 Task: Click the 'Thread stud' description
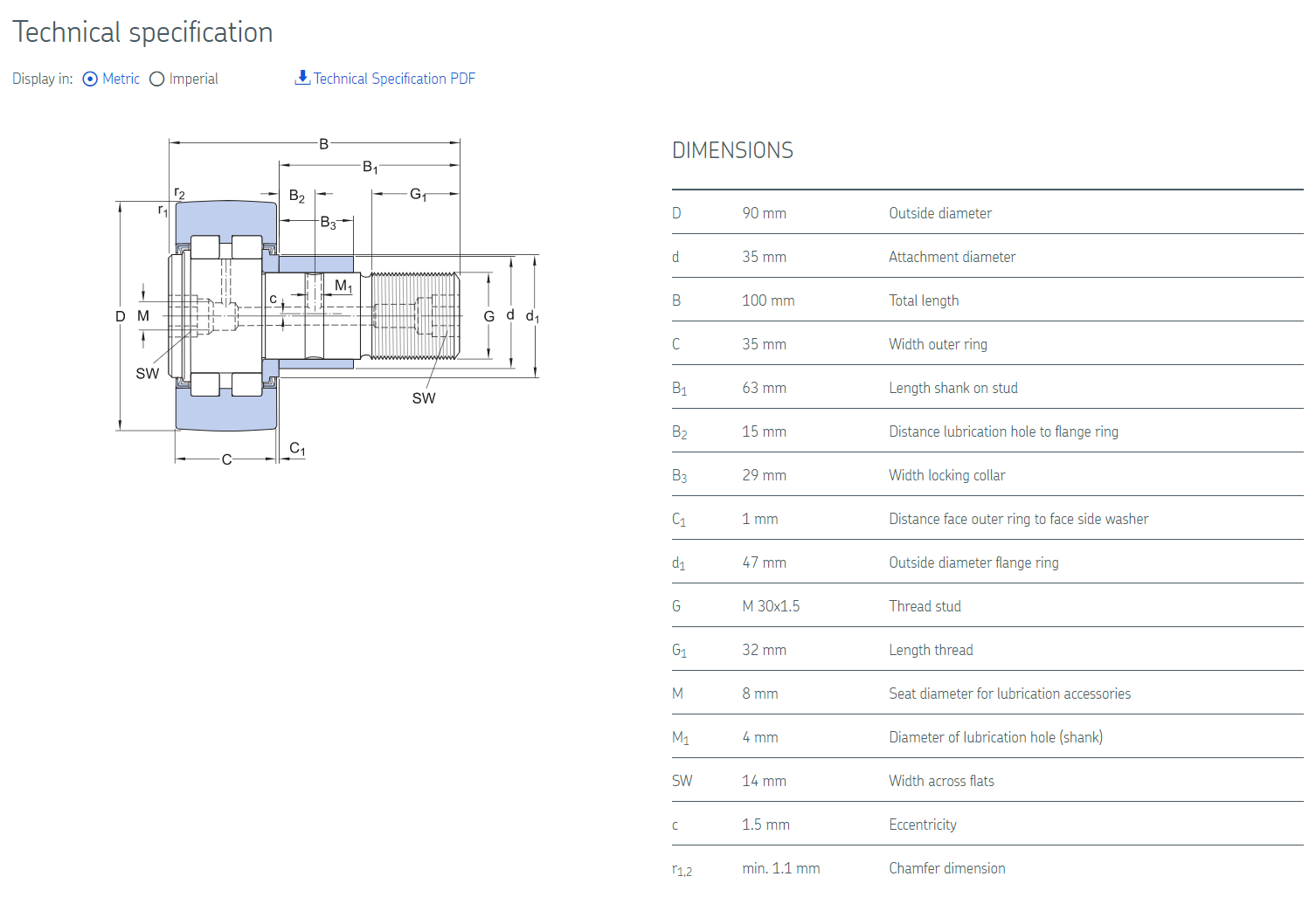(925, 606)
